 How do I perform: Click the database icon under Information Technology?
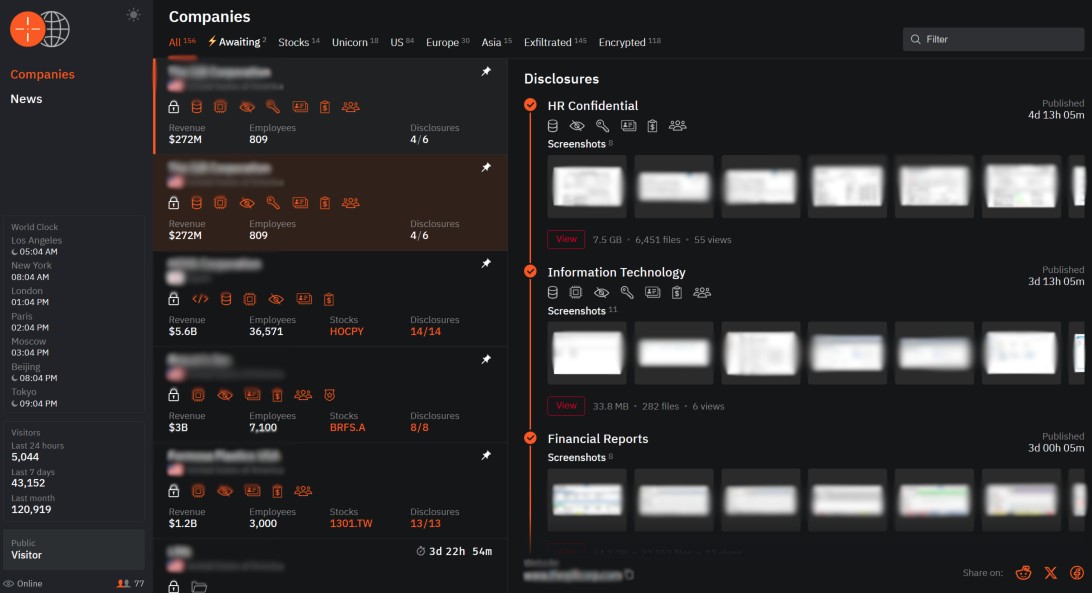553,293
